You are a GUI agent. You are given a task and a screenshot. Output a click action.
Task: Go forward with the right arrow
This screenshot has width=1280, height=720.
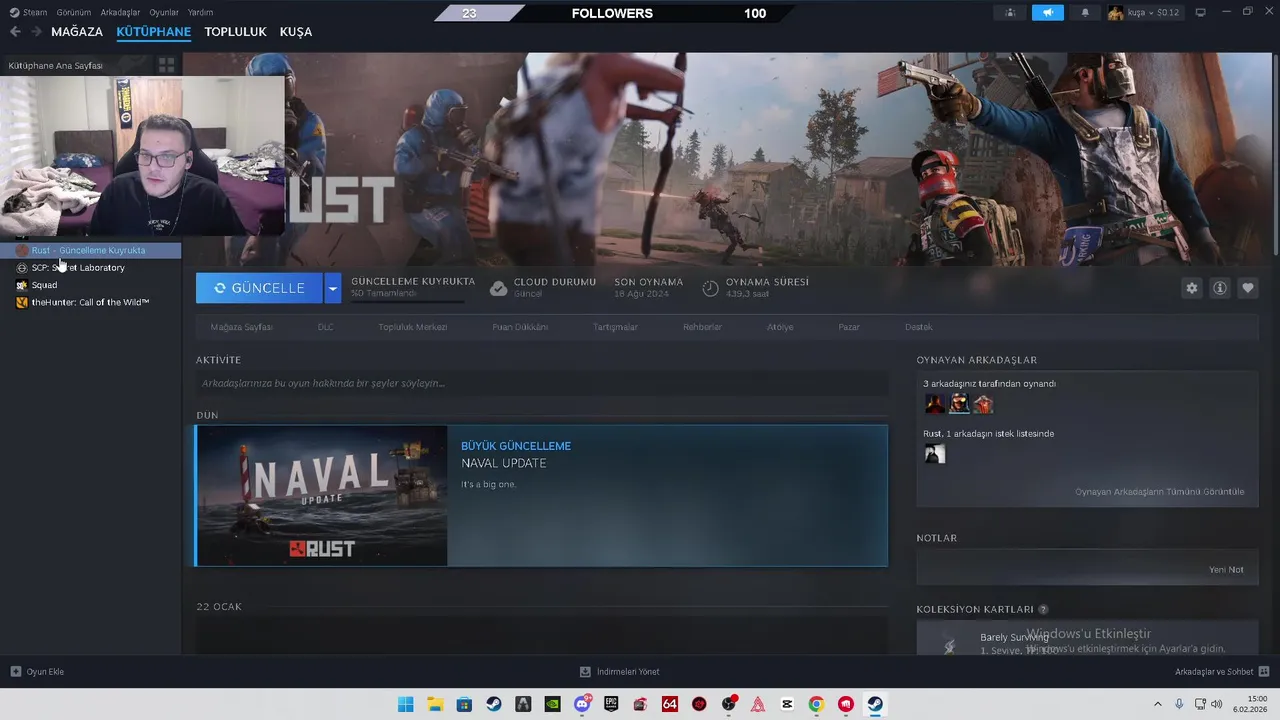click(37, 32)
